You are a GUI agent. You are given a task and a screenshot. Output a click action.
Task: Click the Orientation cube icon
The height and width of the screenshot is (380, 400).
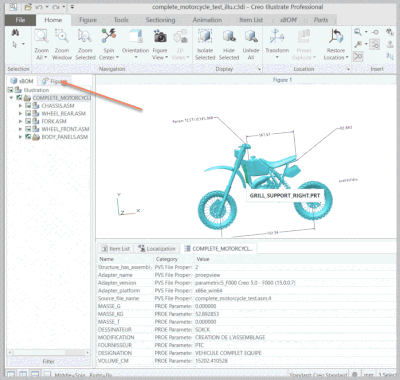[x=136, y=36]
